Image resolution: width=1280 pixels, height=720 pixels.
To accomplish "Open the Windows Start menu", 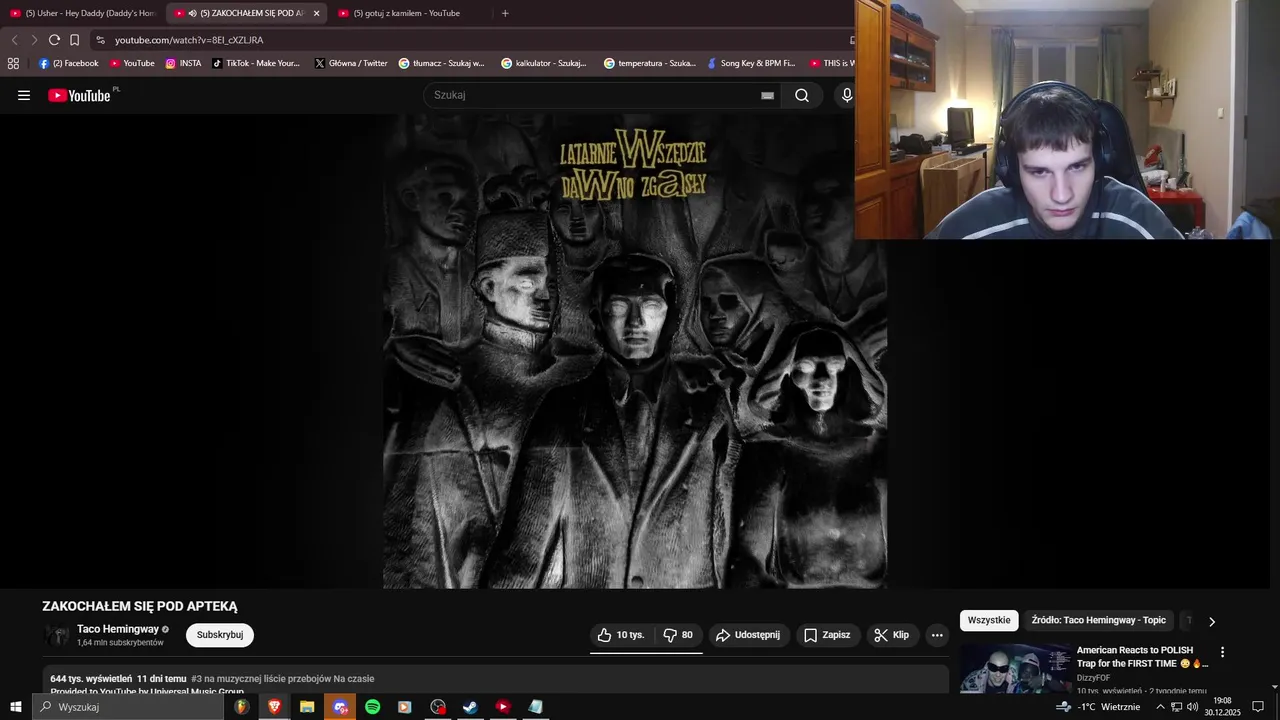I will pyautogui.click(x=15, y=707).
